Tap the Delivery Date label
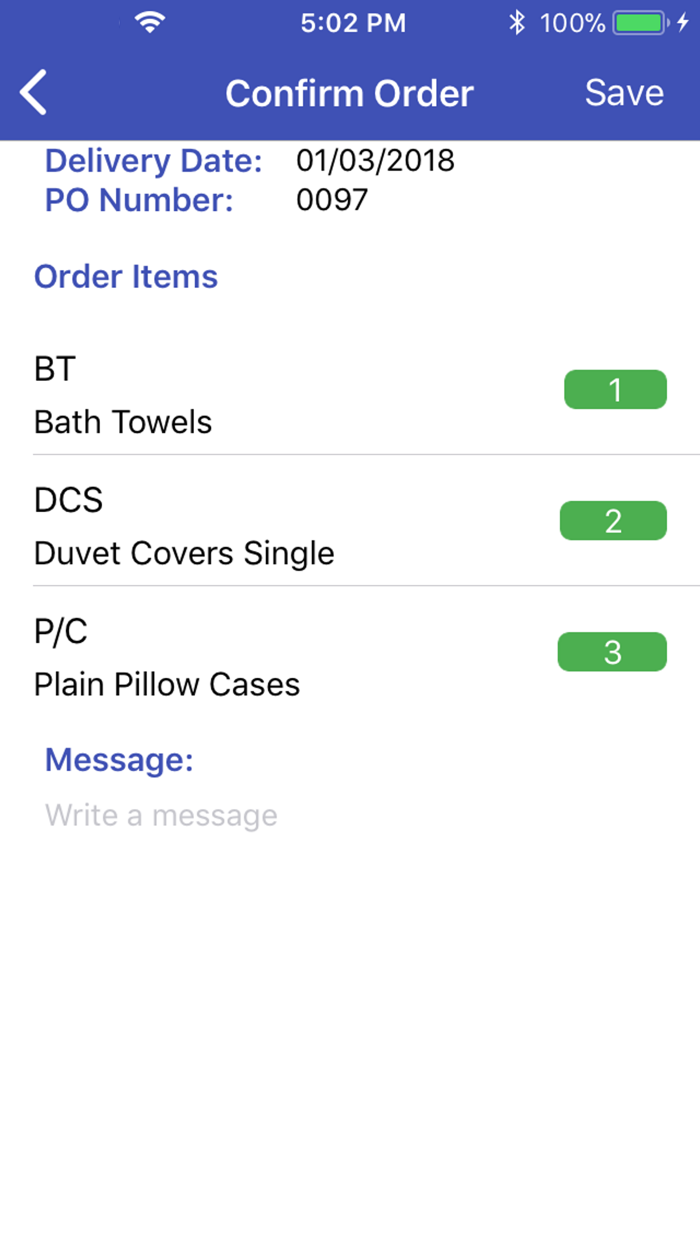 [x=153, y=160]
